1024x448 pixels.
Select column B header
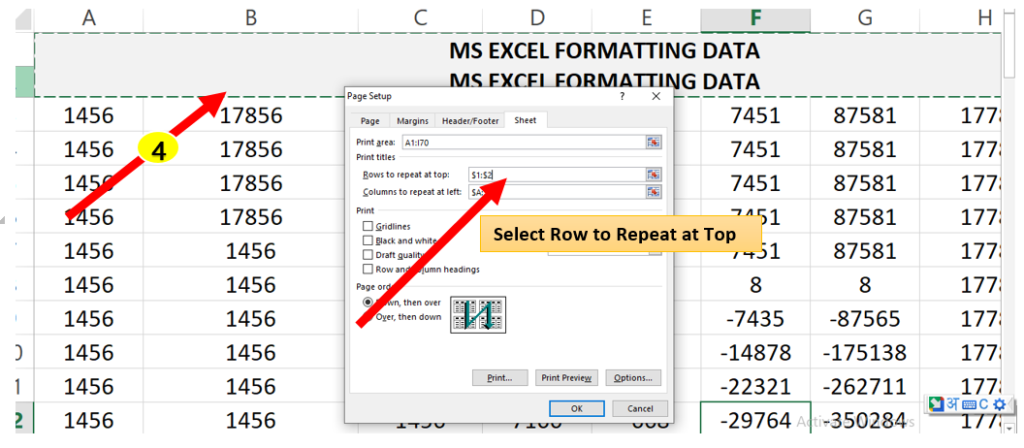(251, 18)
